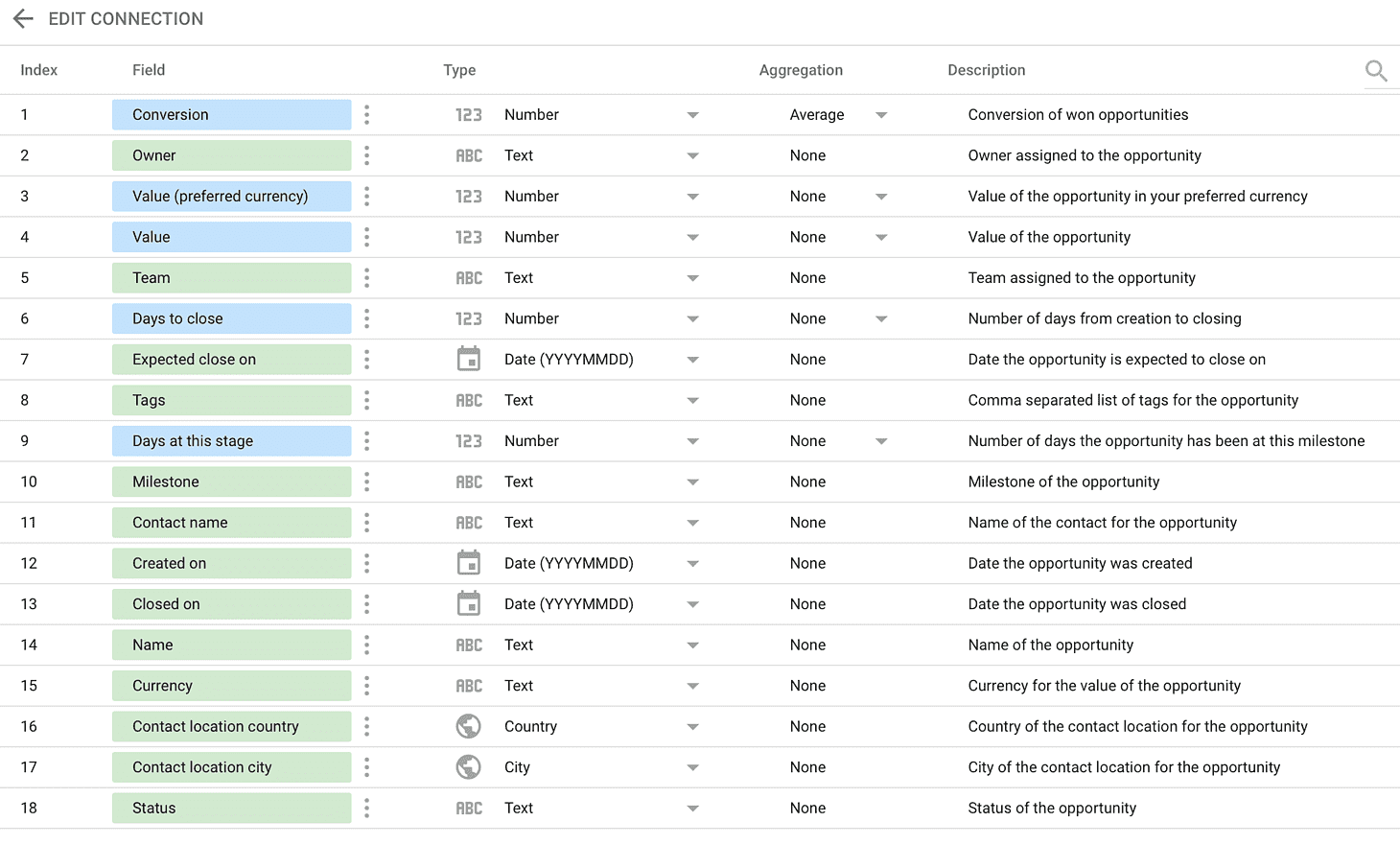Select the Currency field chip
The height and width of the screenshot is (845, 1400).
pyautogui.click(x=231, y=686)
